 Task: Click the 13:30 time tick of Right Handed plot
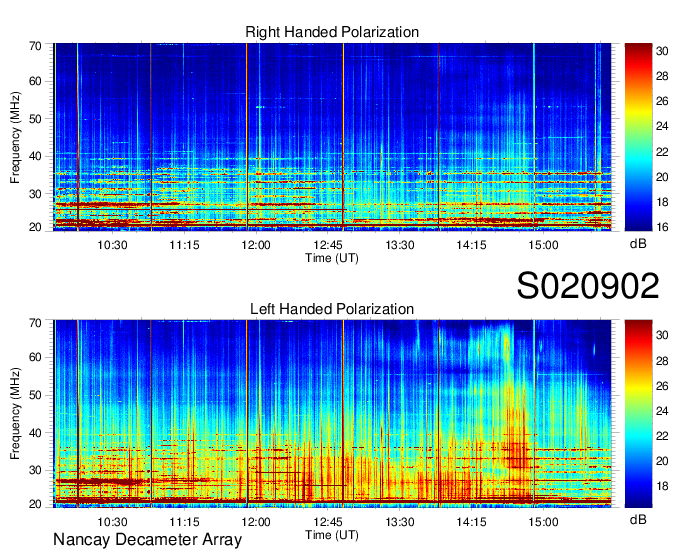pyautogui.click(x=400, y=245)
